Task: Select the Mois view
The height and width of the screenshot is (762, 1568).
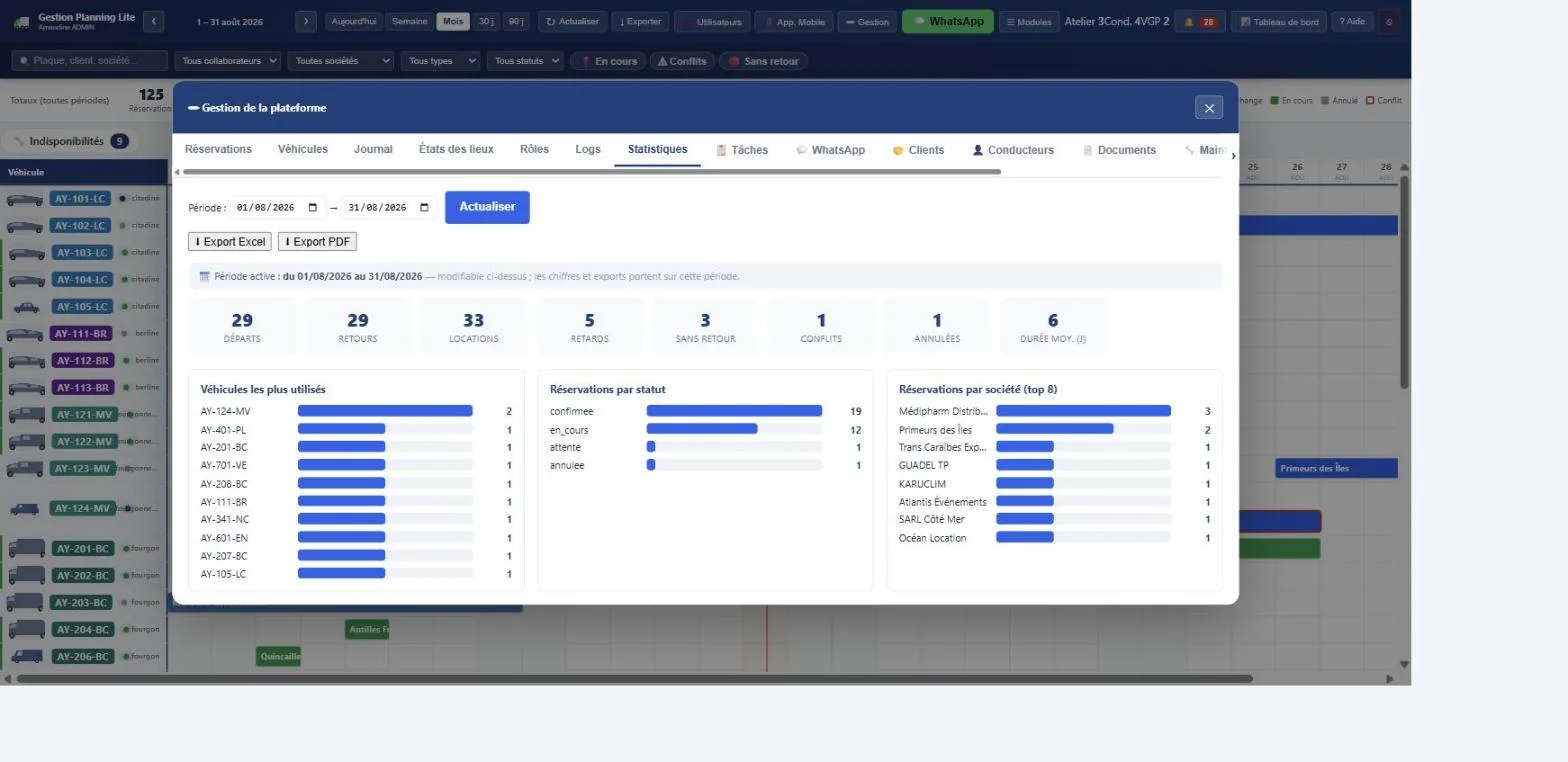Action: coord(453,21)
